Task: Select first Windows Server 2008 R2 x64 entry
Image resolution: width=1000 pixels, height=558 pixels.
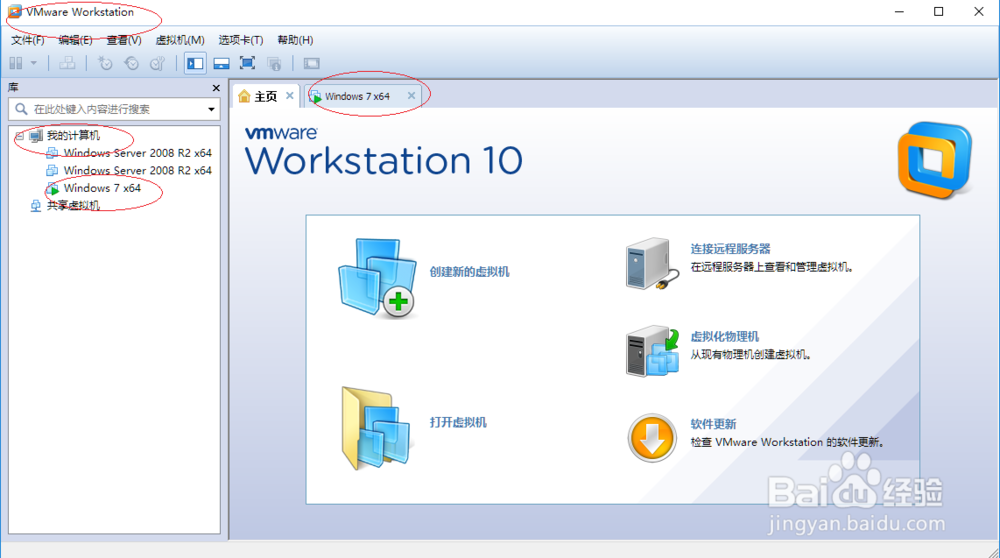Action: pyautogui.click(x=138, y=153)
